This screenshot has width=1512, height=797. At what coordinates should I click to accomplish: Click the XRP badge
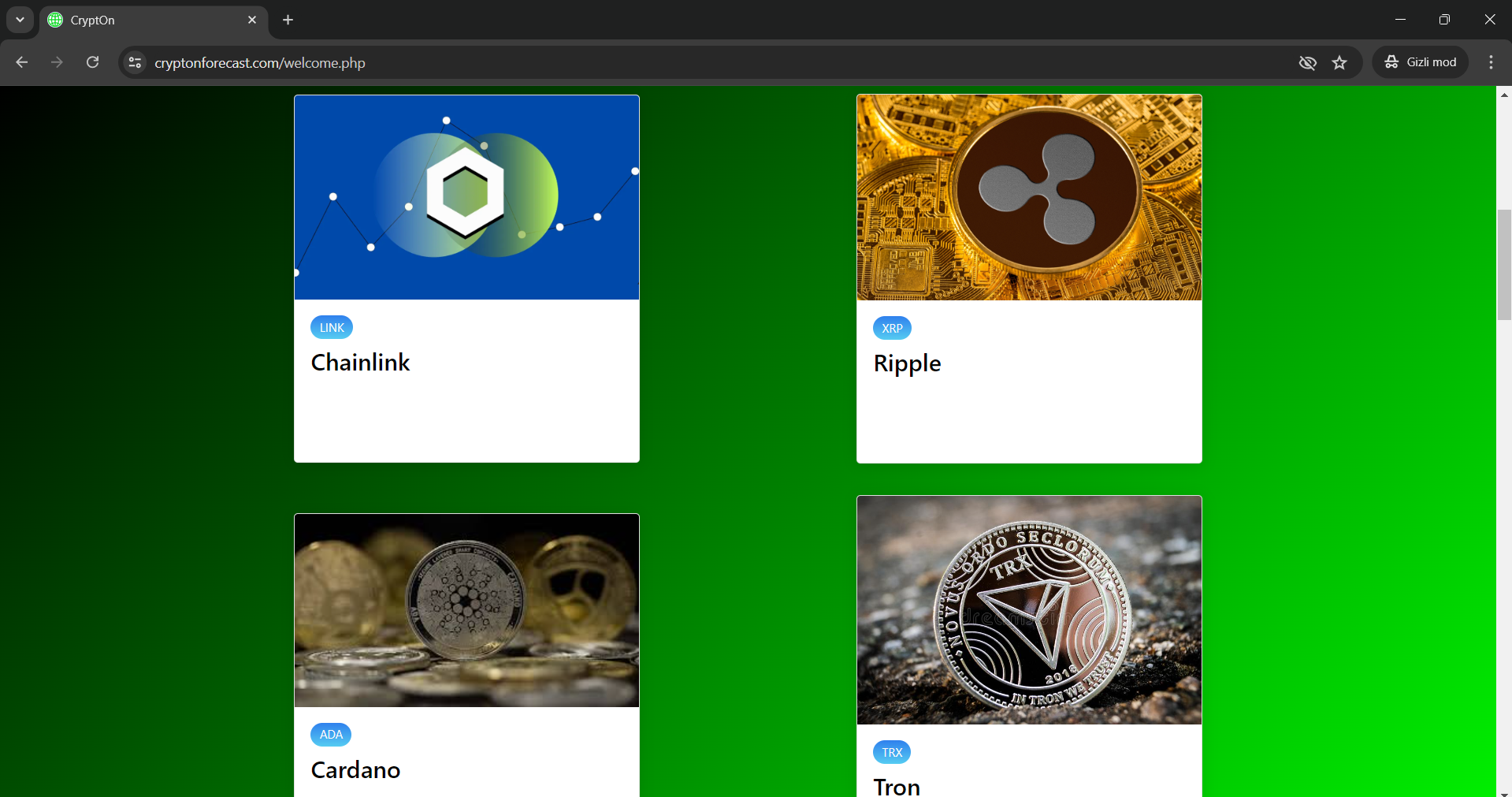tap(892, 328)
